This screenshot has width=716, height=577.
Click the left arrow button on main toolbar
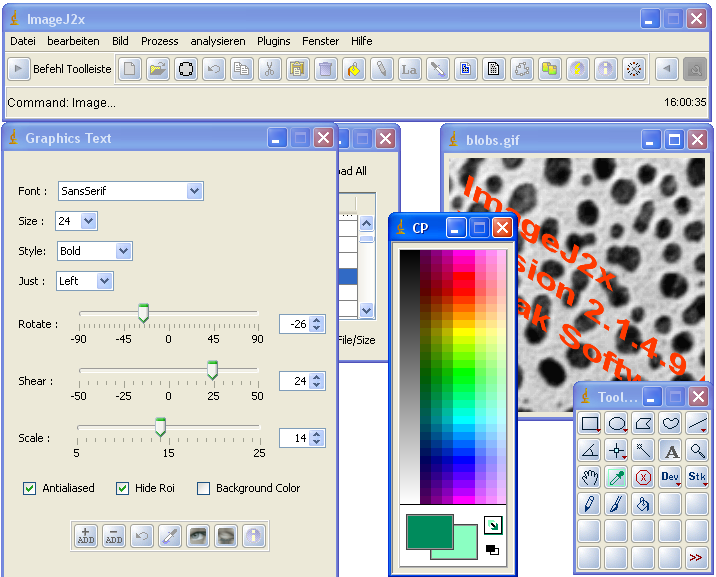[667, 69]
